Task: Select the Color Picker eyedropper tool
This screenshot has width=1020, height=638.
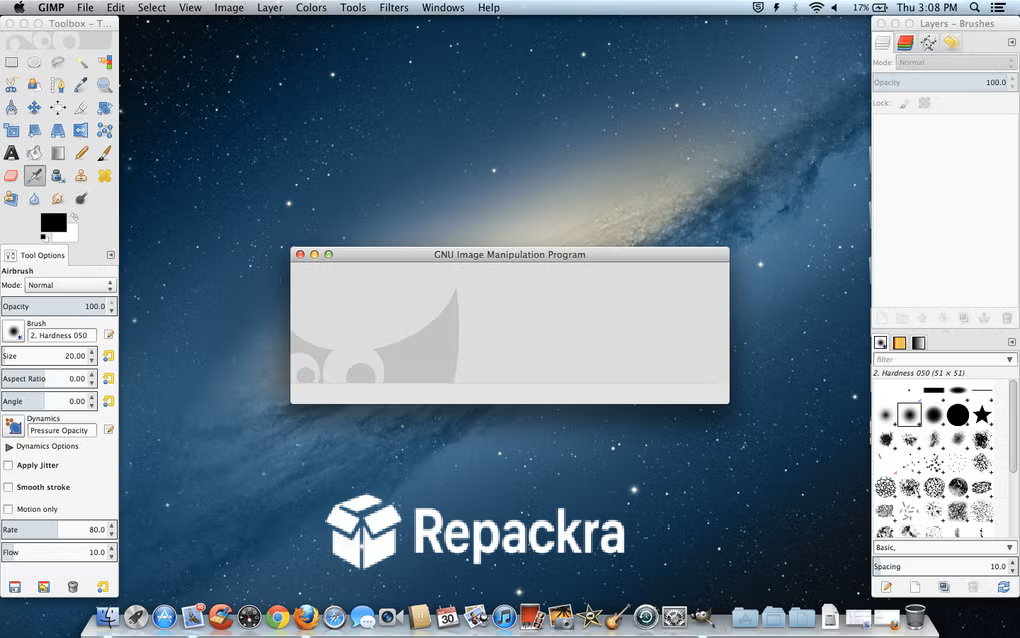Action: tap(81, 85)
